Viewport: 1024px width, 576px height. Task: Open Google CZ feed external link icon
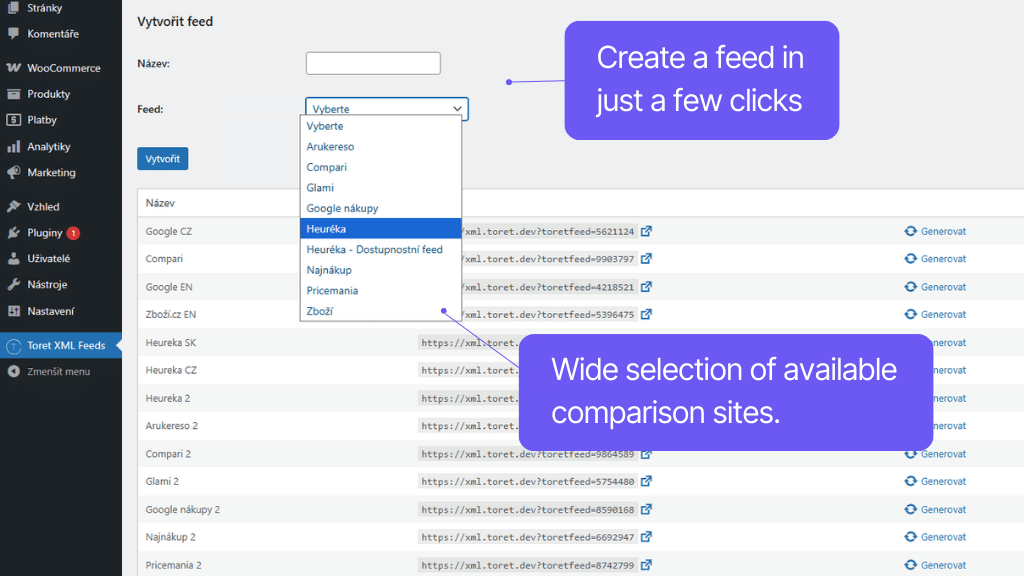point(646,231)
